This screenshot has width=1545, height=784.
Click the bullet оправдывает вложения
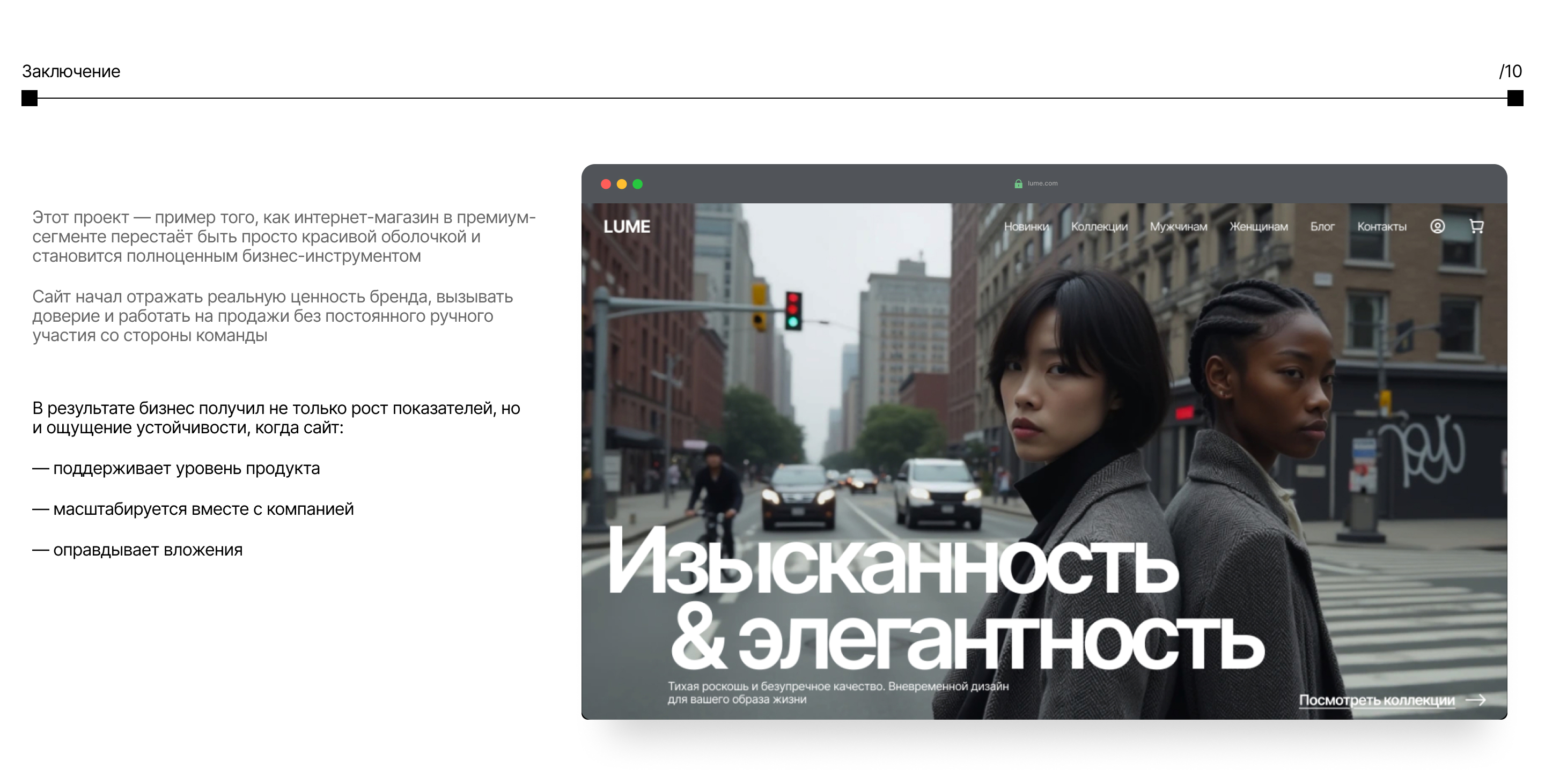tap(137, 550)
